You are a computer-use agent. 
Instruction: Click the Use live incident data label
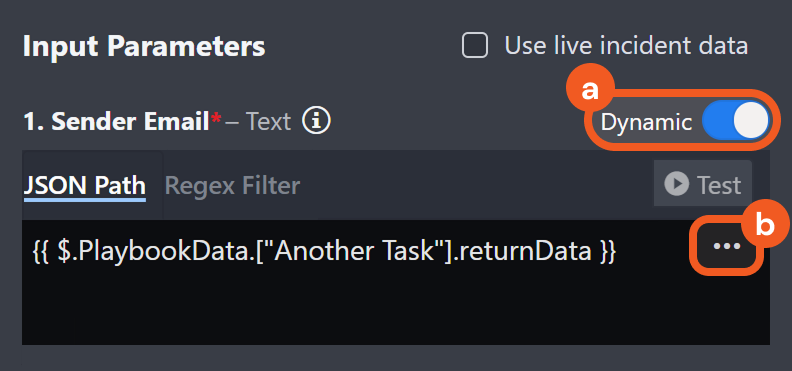tap(626, 46)
